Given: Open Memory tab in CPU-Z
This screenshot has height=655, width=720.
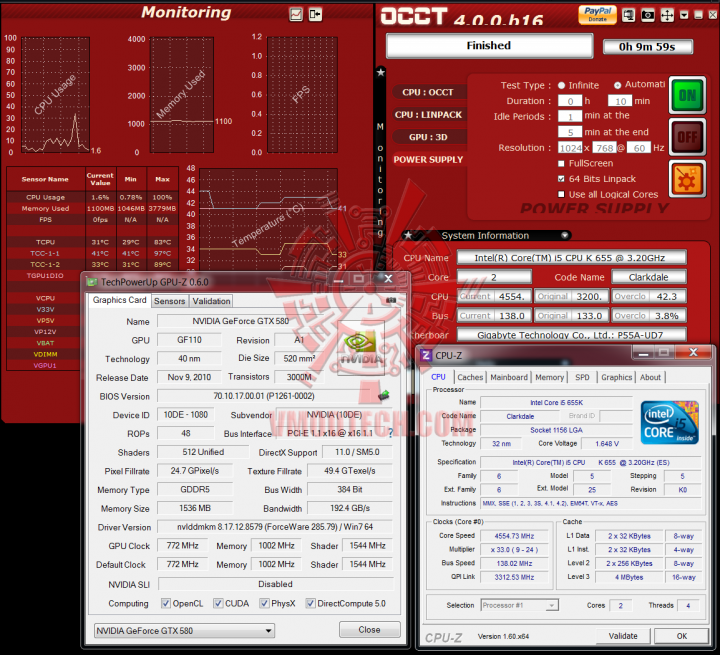Looking at the screenshot, I should pos(549,377).
